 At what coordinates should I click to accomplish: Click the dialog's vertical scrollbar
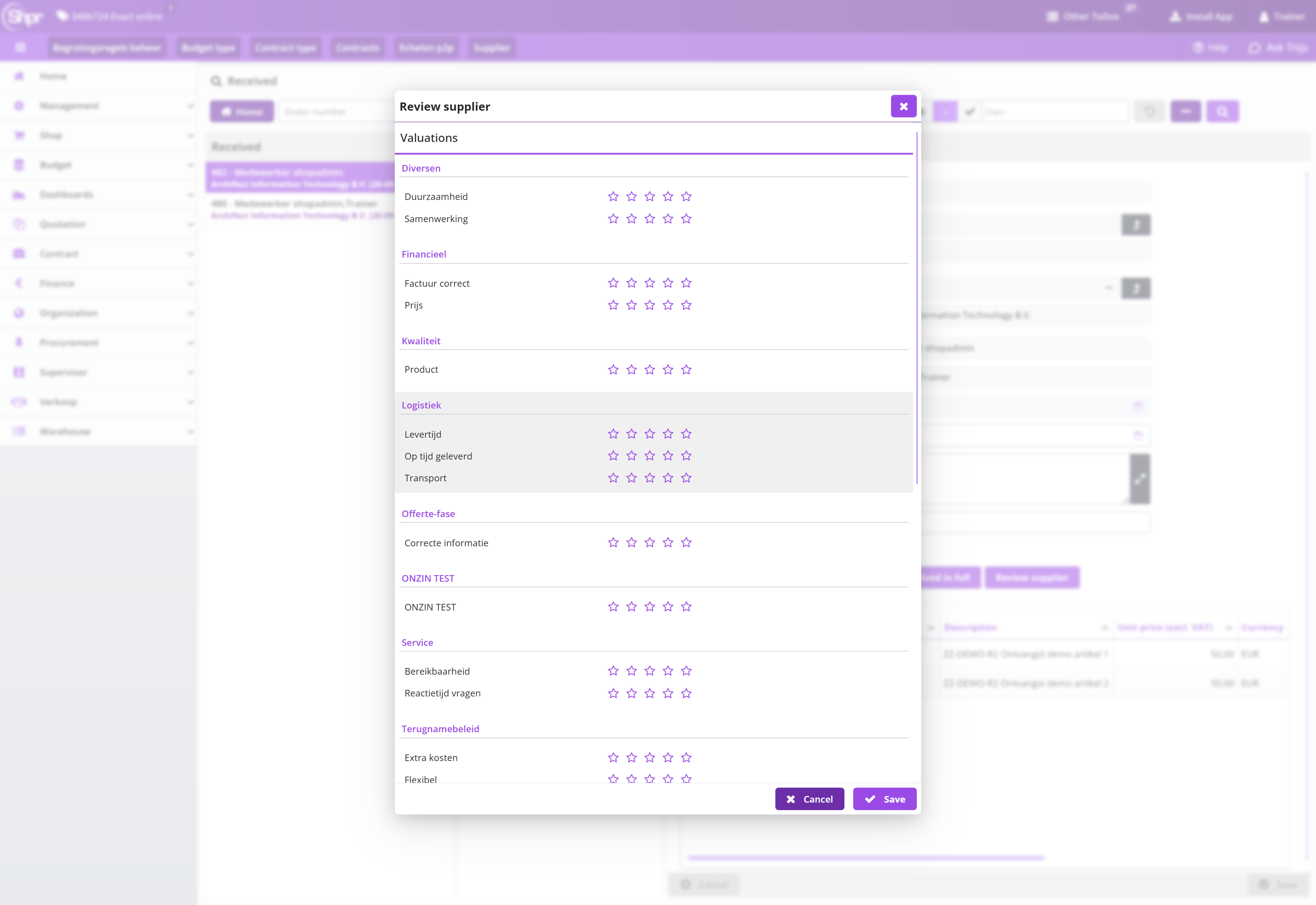tap(916, 309)
